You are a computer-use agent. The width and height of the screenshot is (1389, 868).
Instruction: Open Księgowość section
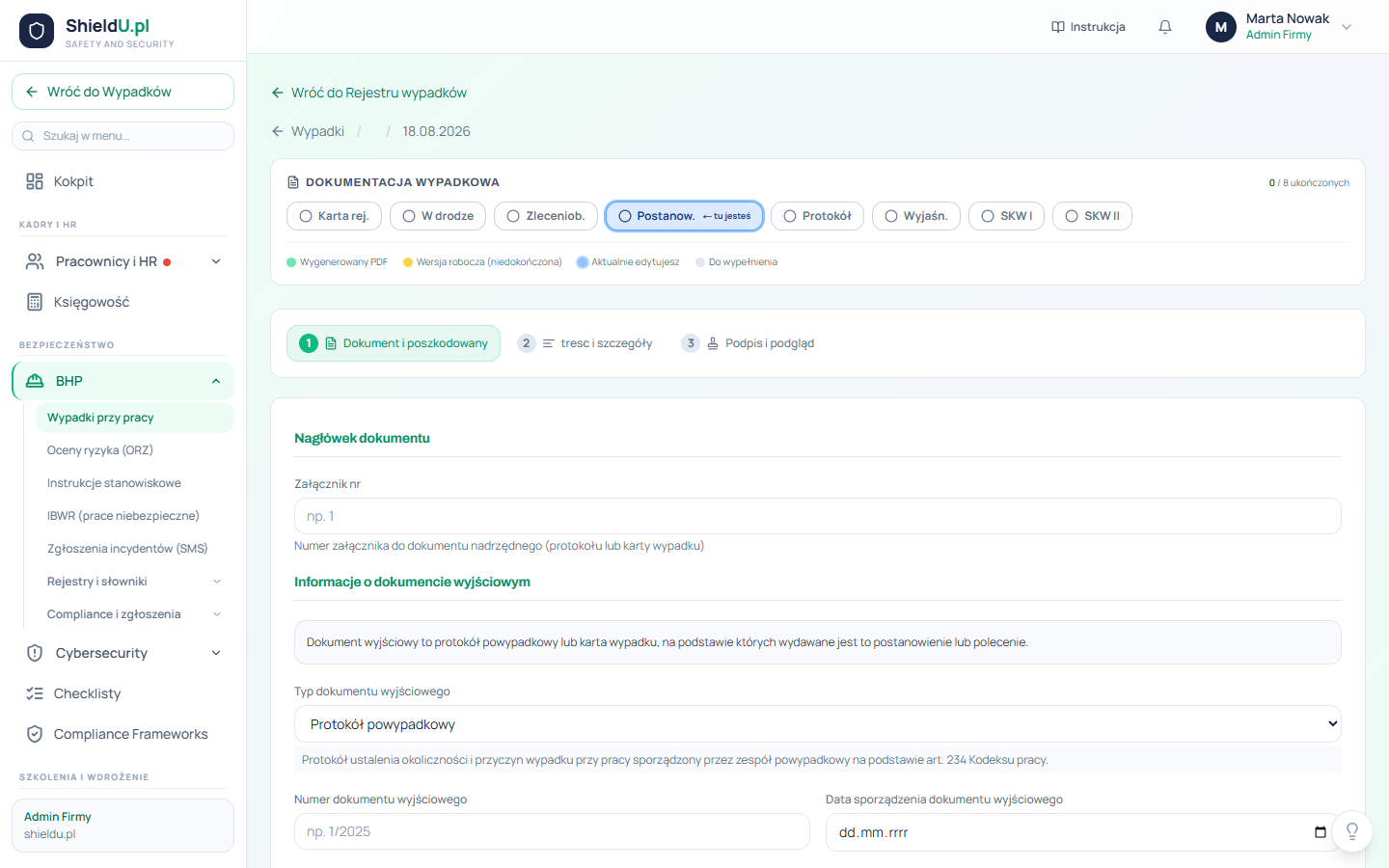point(123,302)
